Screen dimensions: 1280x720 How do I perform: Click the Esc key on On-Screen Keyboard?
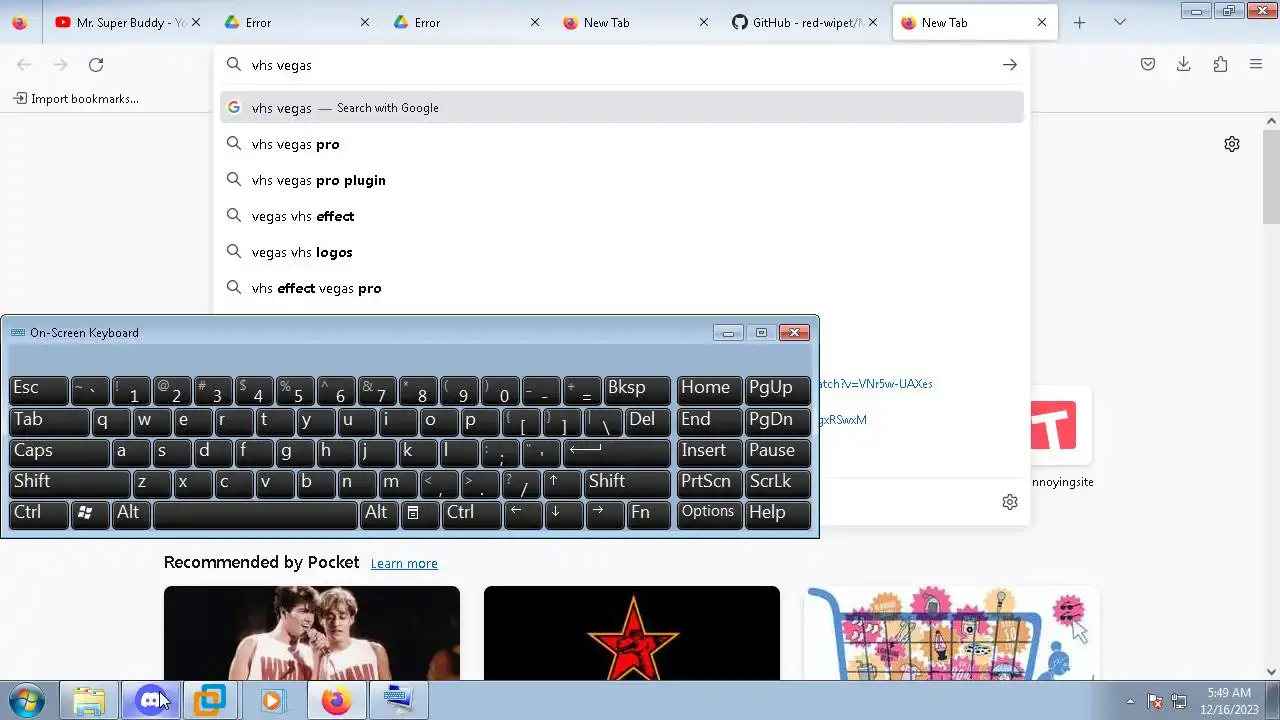(x=38, y=389)
